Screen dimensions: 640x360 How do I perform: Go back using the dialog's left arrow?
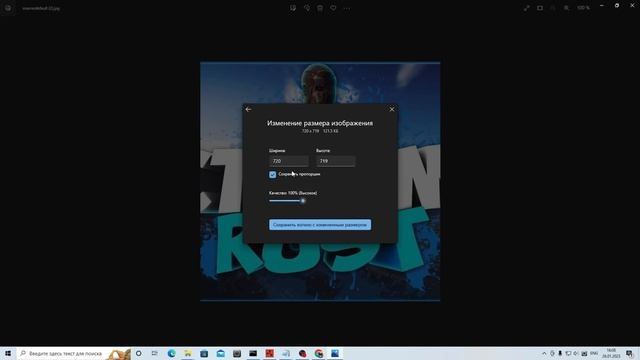pyautogui.click(x=248, y=109)
